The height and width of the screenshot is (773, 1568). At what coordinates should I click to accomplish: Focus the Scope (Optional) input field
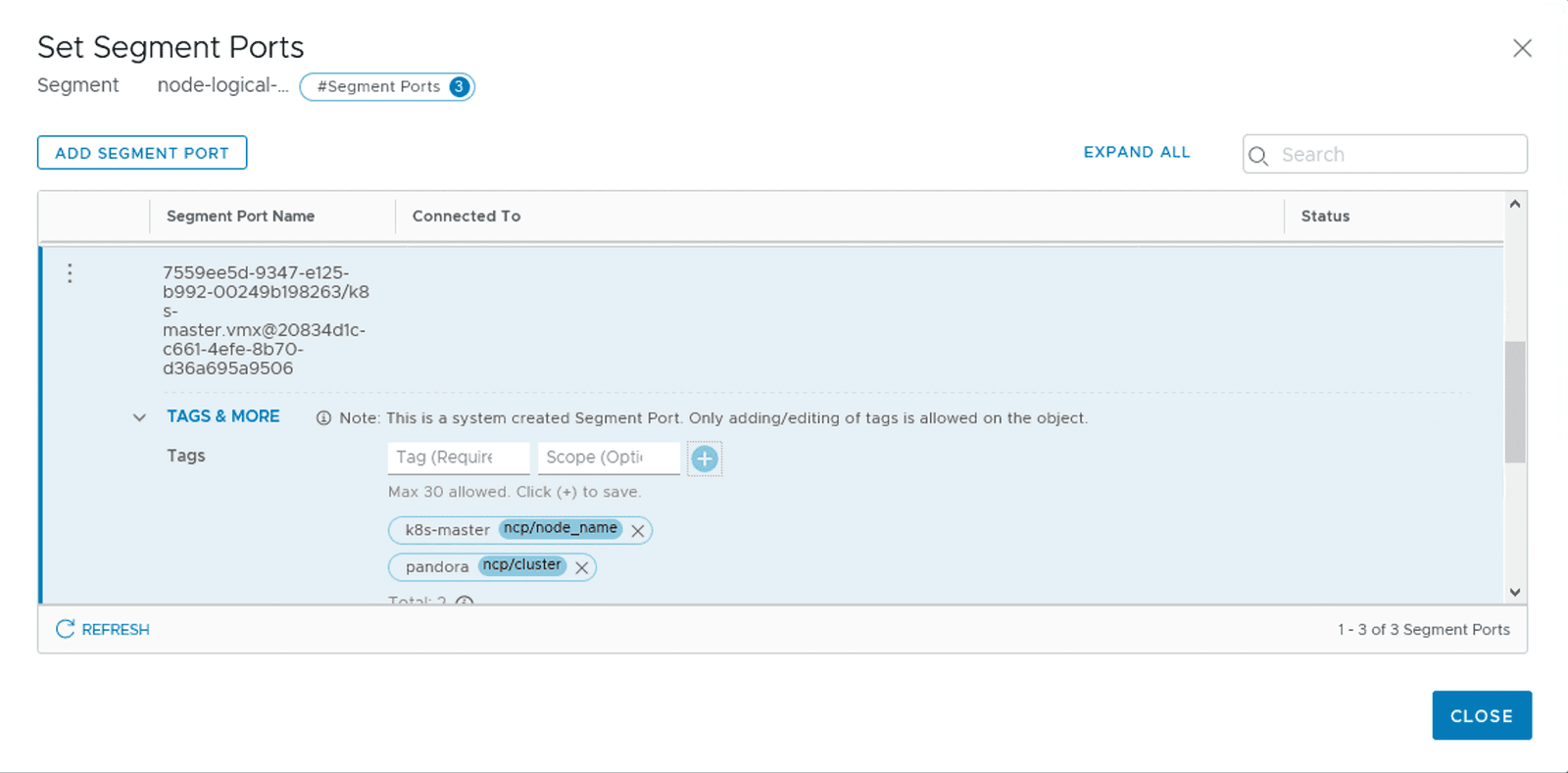click(x=608, y=458)
